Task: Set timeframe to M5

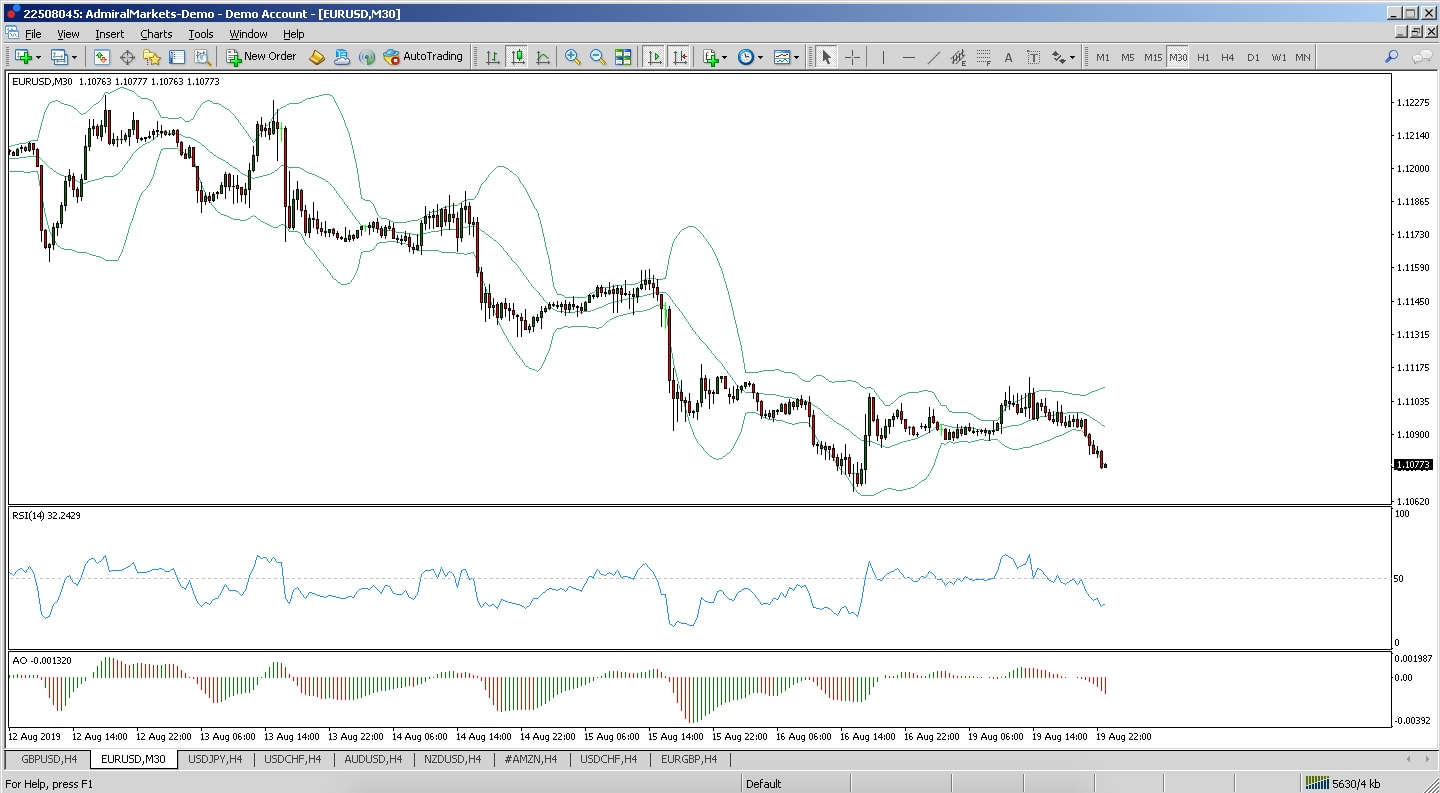Action: pyautogui.click(x=1128, y=57)
